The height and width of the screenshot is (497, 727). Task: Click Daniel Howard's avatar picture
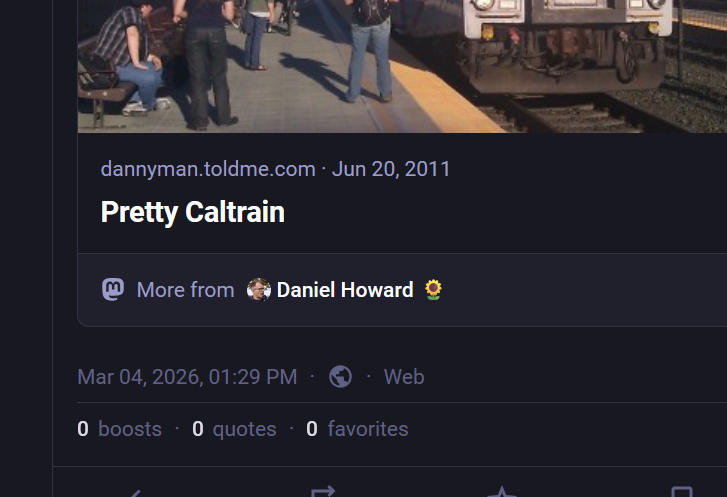pyautogui.click(x=259, y=290)
